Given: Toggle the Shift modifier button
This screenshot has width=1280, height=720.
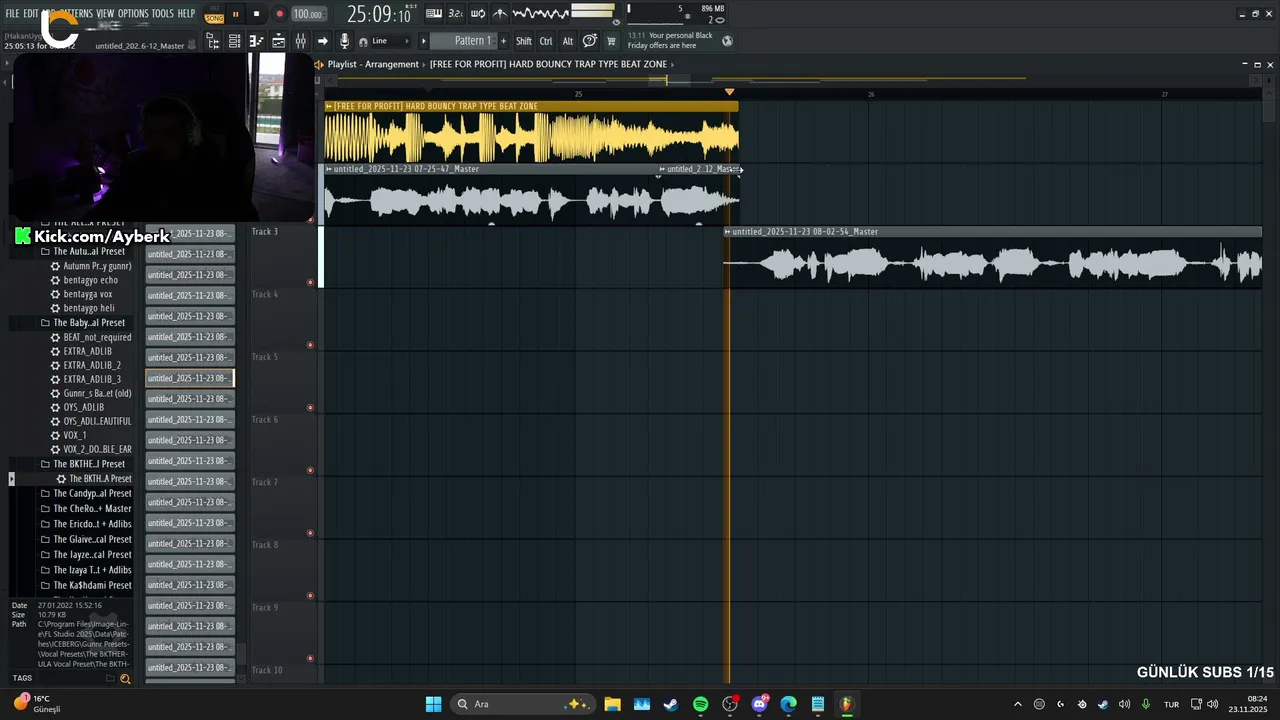Looking at the screenshot, I should (524, 41).
